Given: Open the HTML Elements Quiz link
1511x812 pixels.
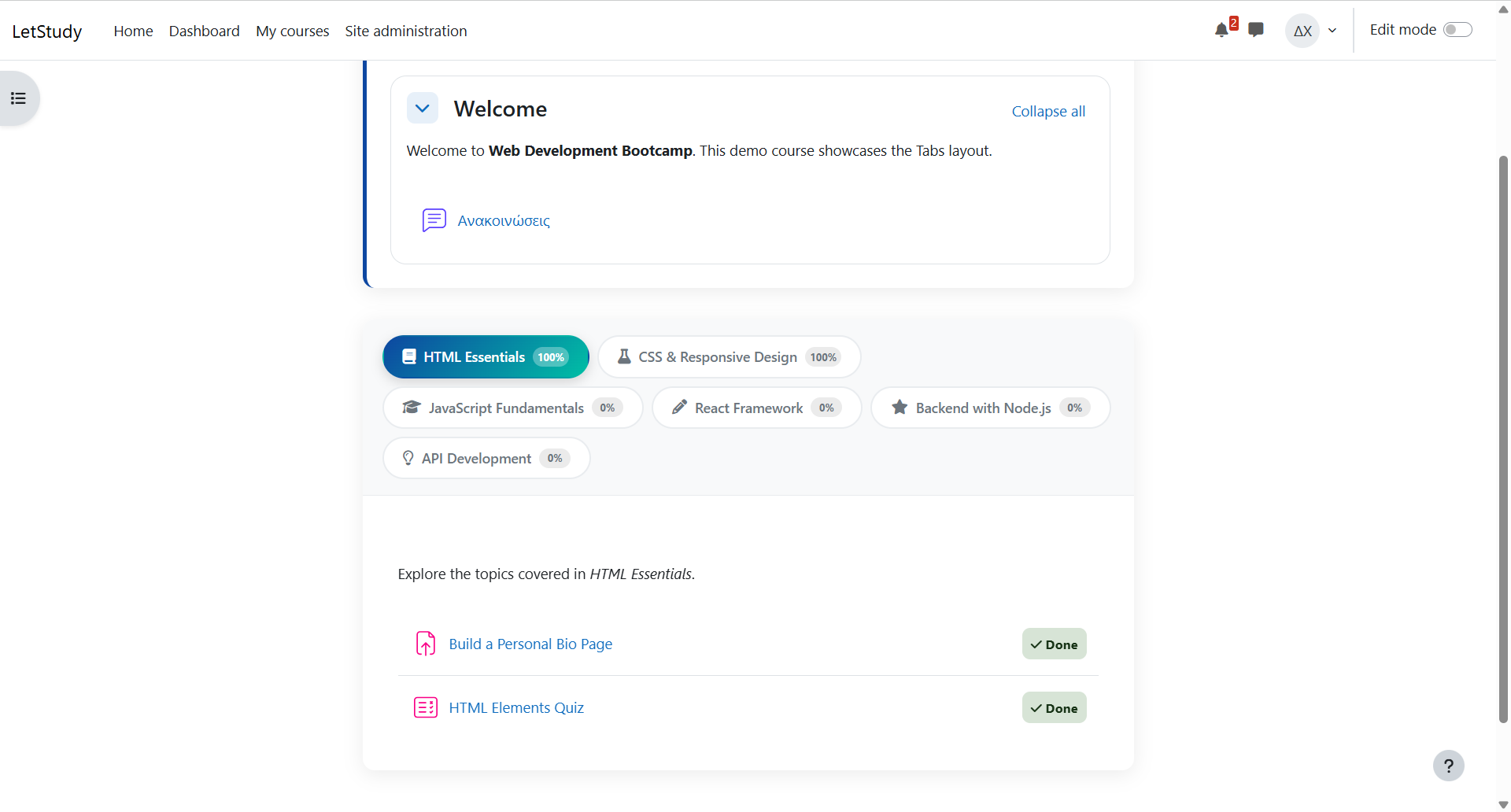Looking at the screenshot, I should tap(516, 708).
